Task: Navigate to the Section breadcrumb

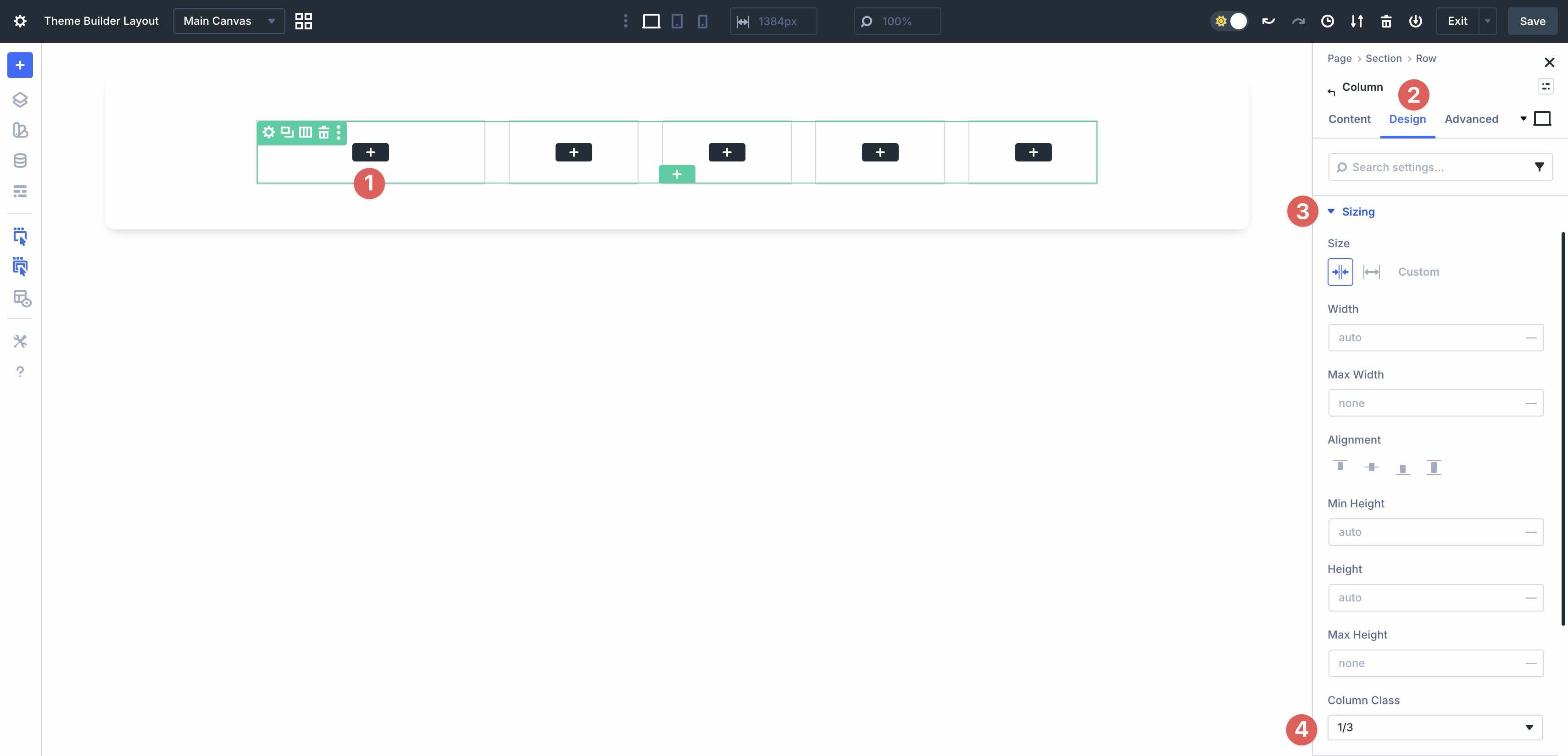Action: click(1384, 58)
